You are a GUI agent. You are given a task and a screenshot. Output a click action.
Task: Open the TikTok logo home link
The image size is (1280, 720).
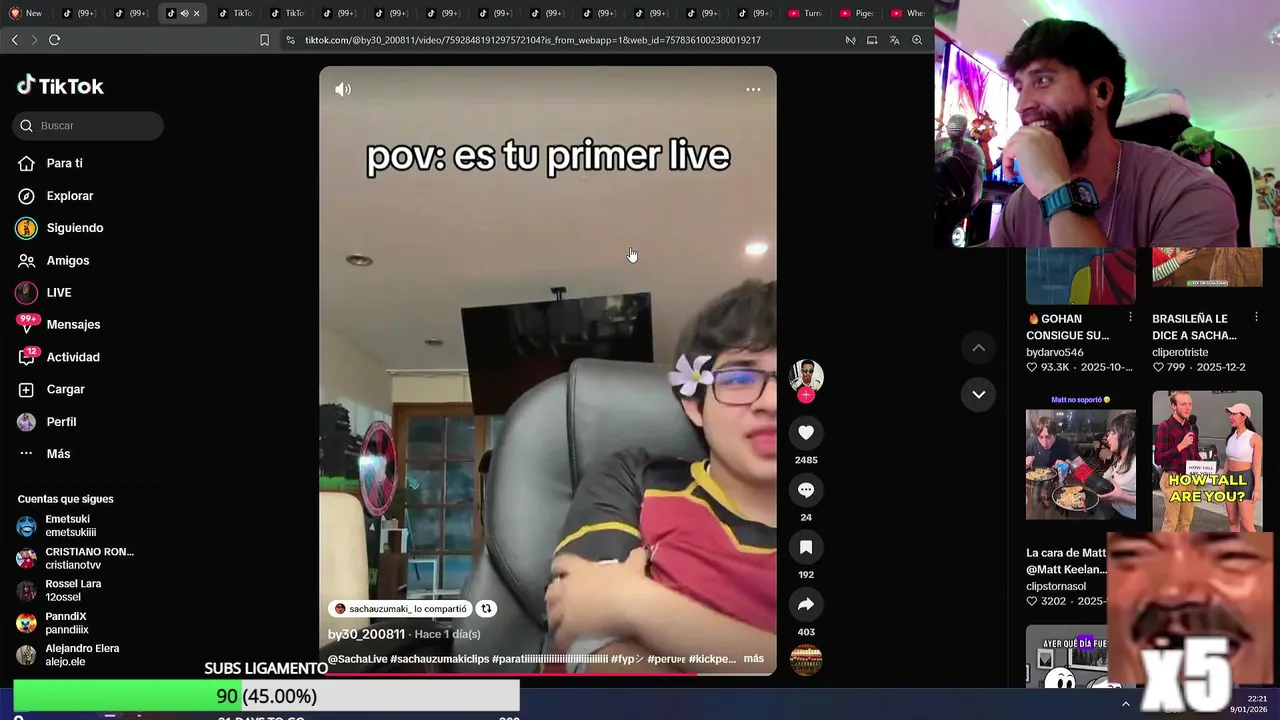click(x=60, y=86)
